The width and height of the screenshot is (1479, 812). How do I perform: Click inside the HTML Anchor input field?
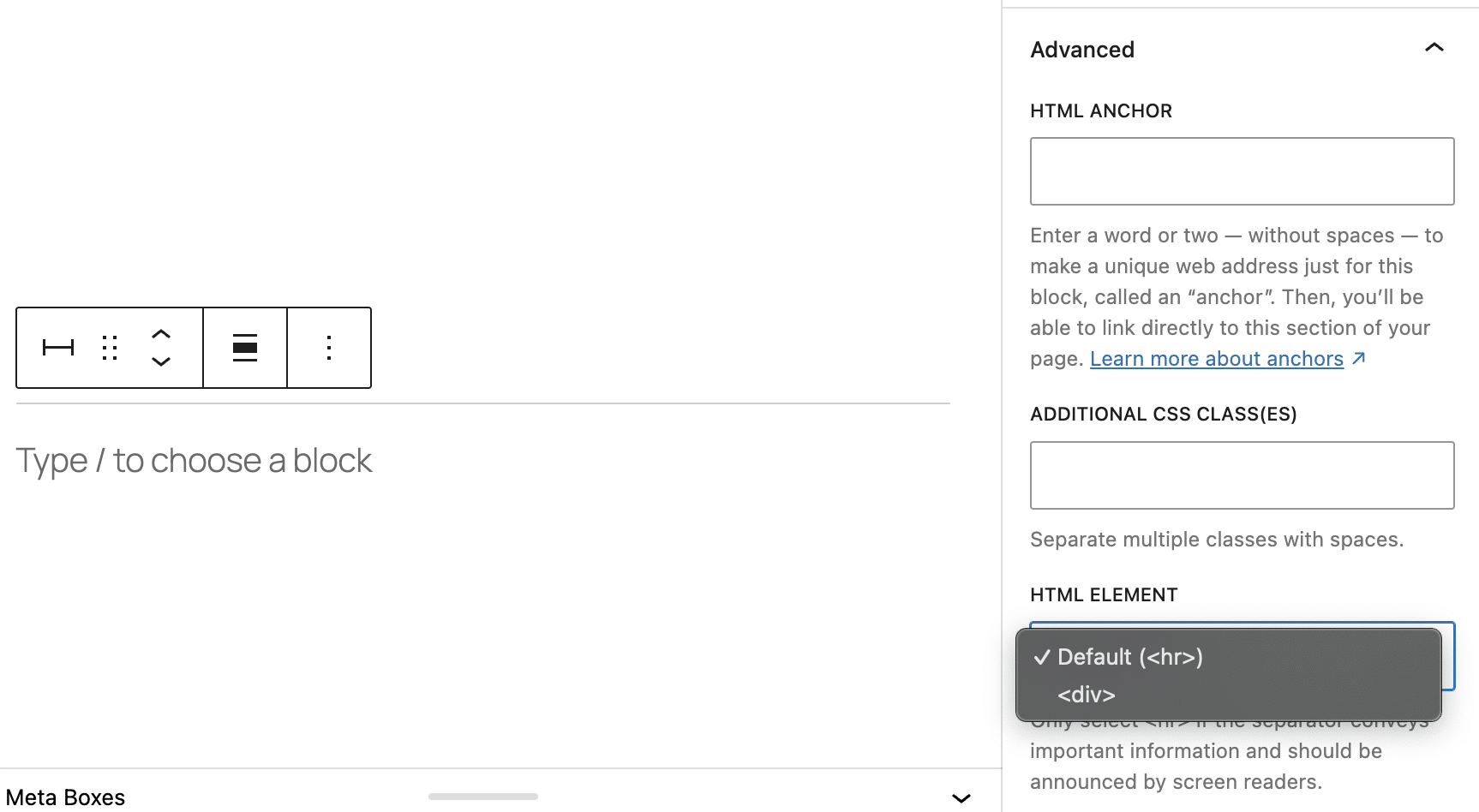[1241, 170]
